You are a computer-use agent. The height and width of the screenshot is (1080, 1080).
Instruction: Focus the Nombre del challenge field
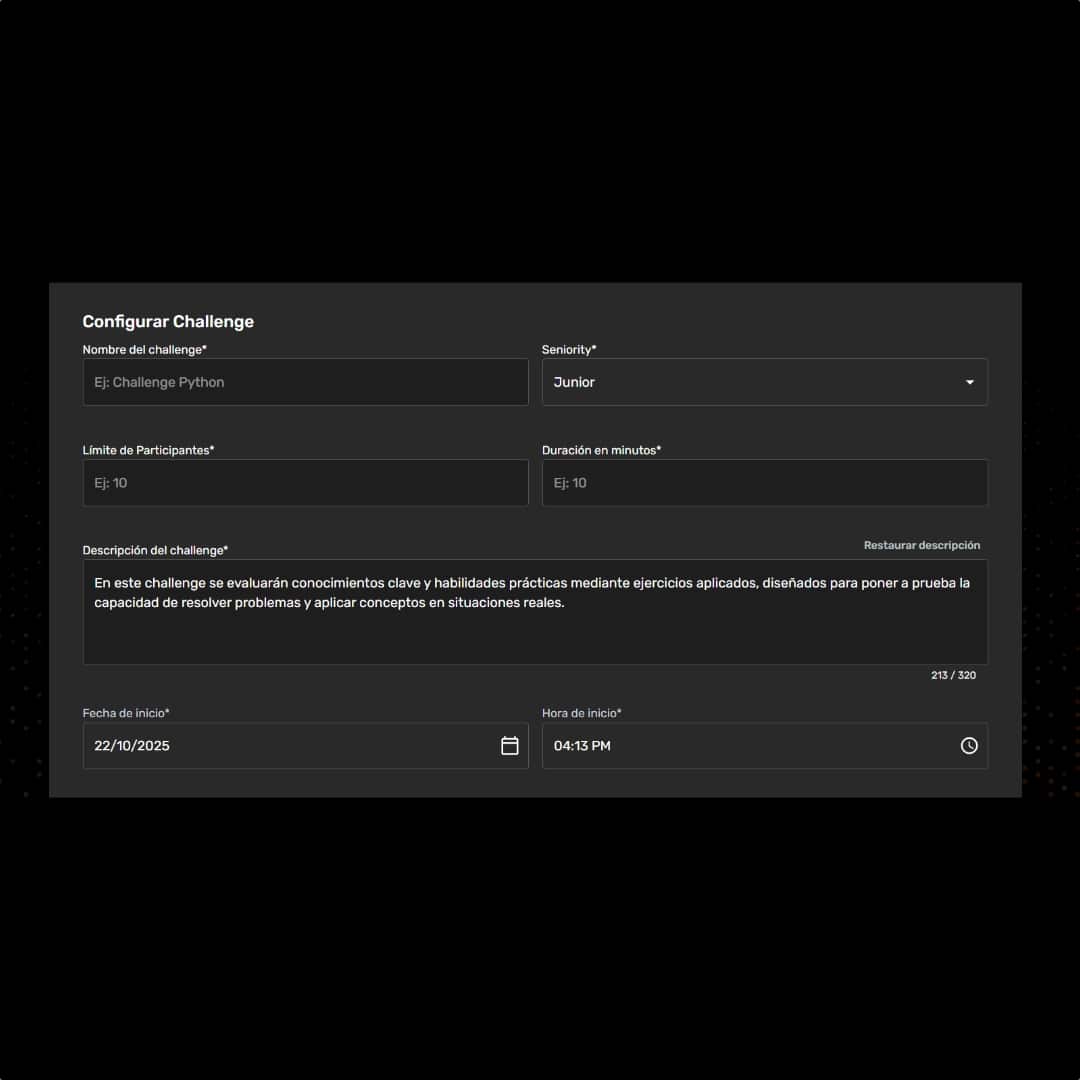coord(305,383)
